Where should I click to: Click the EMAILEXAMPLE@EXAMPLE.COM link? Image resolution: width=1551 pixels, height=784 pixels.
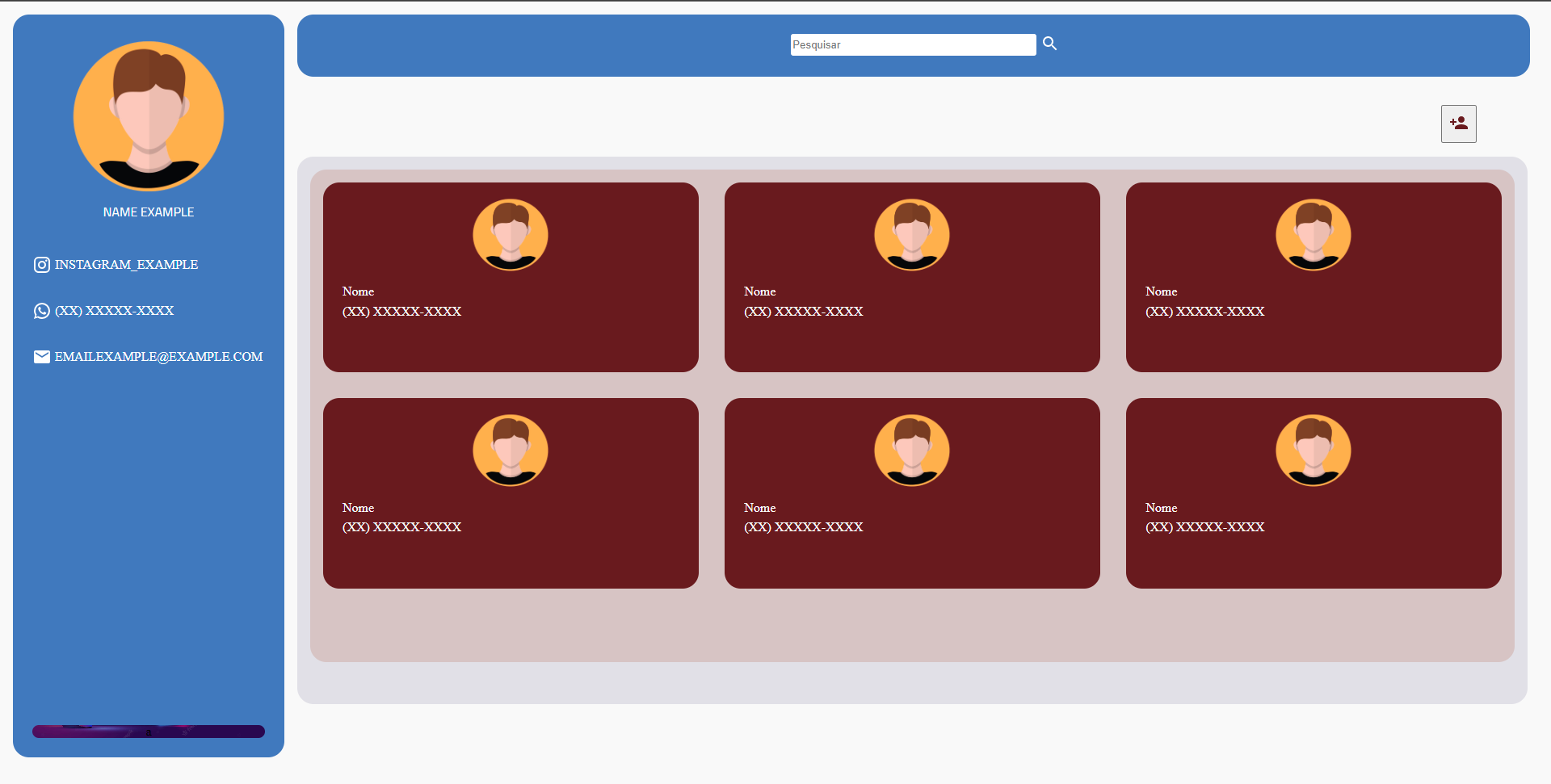coord(158,356)
